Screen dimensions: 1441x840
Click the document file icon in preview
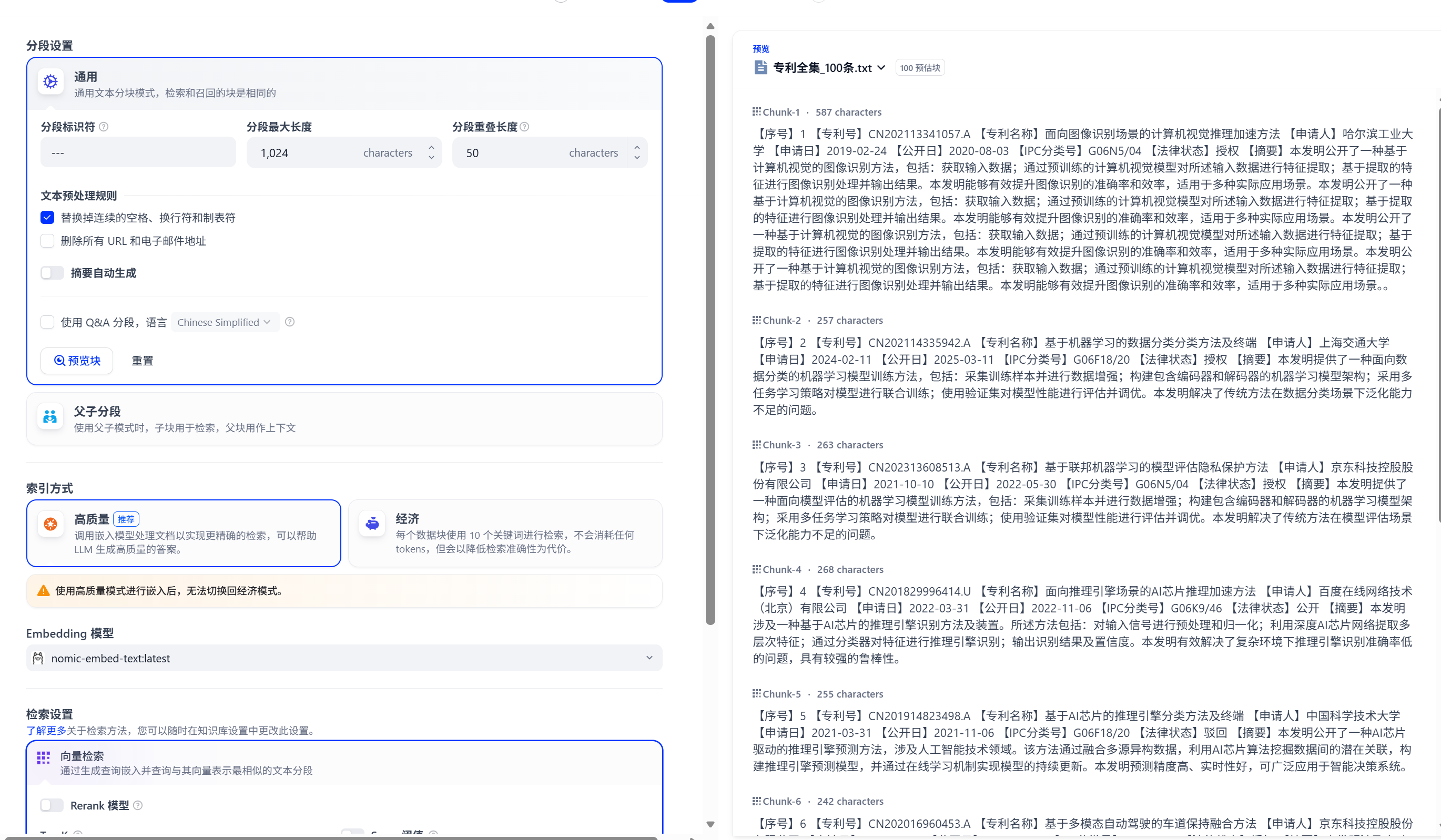pos(760,67)
